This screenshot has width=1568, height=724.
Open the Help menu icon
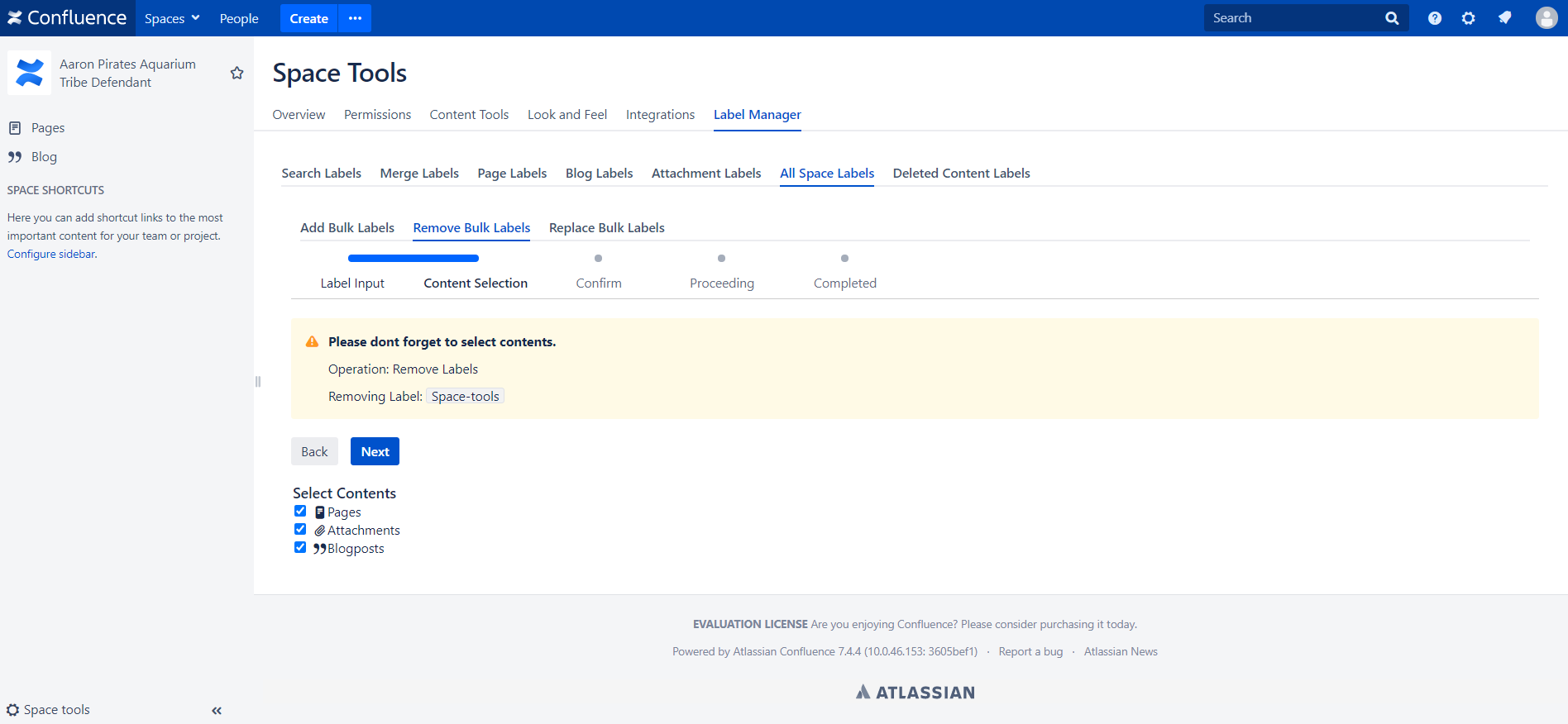click(x=1435, y=18)
